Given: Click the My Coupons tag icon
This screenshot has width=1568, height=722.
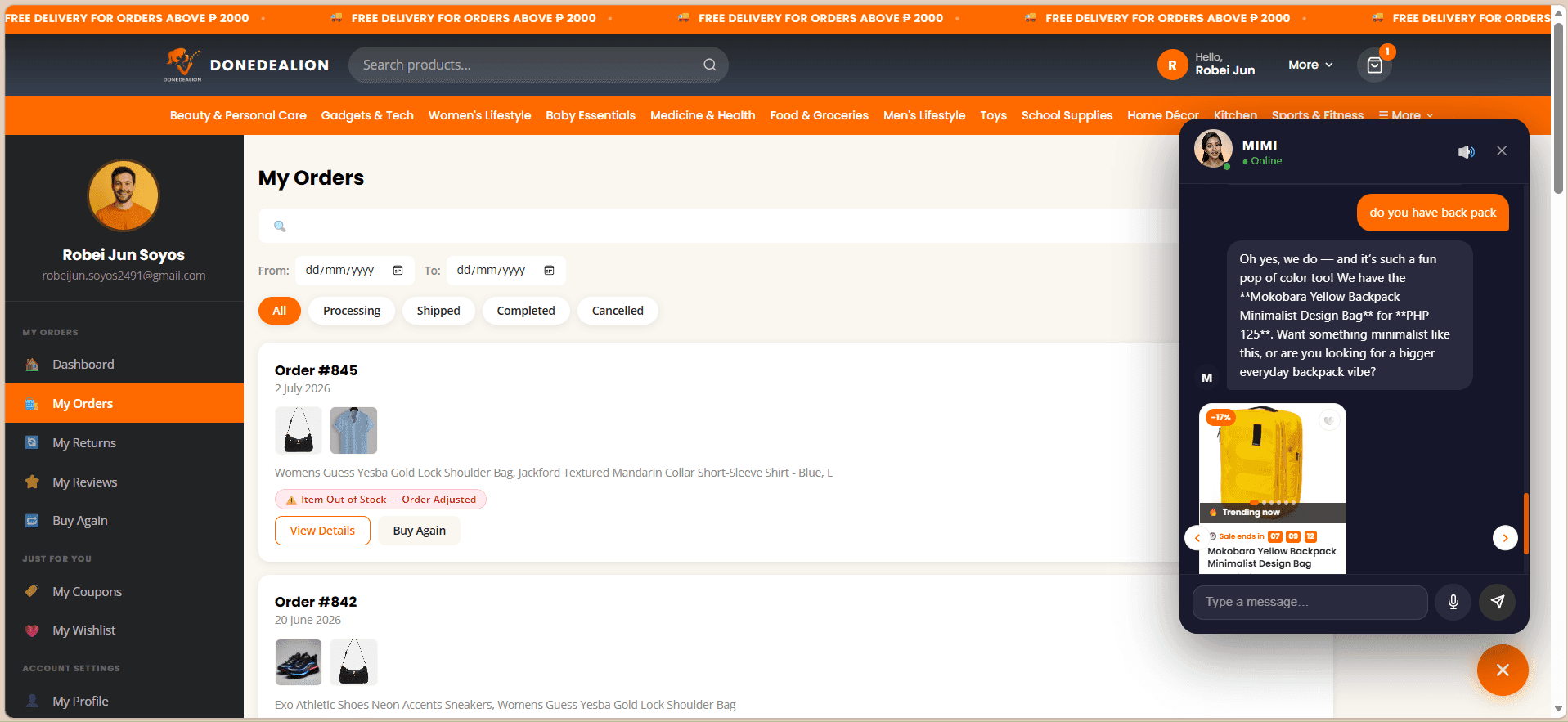Looking at the screenshot, I should (x=32, y=591).
